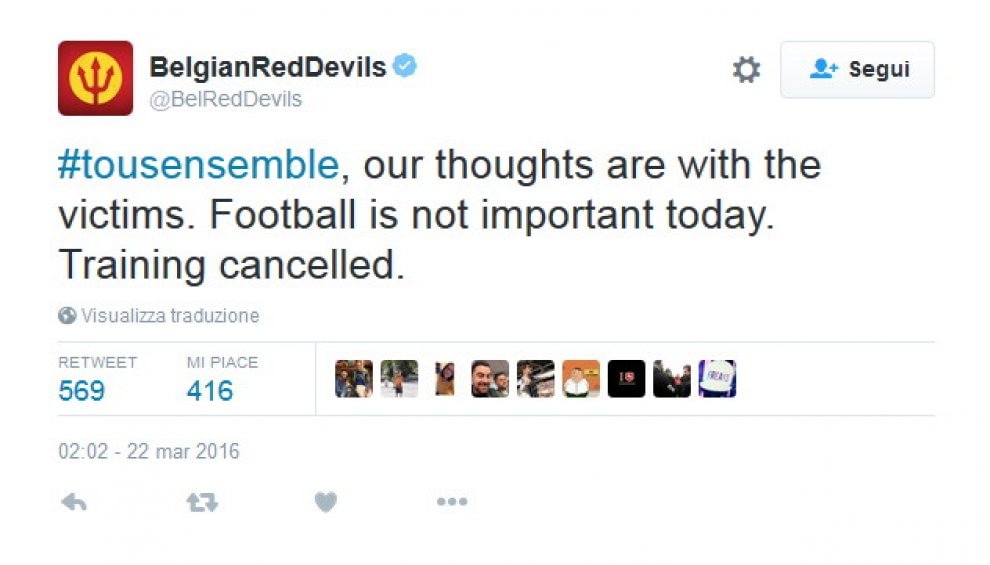This screenshot has width=990, height=565.
Task: Open the three-dots more options menu
Action: 452,502
